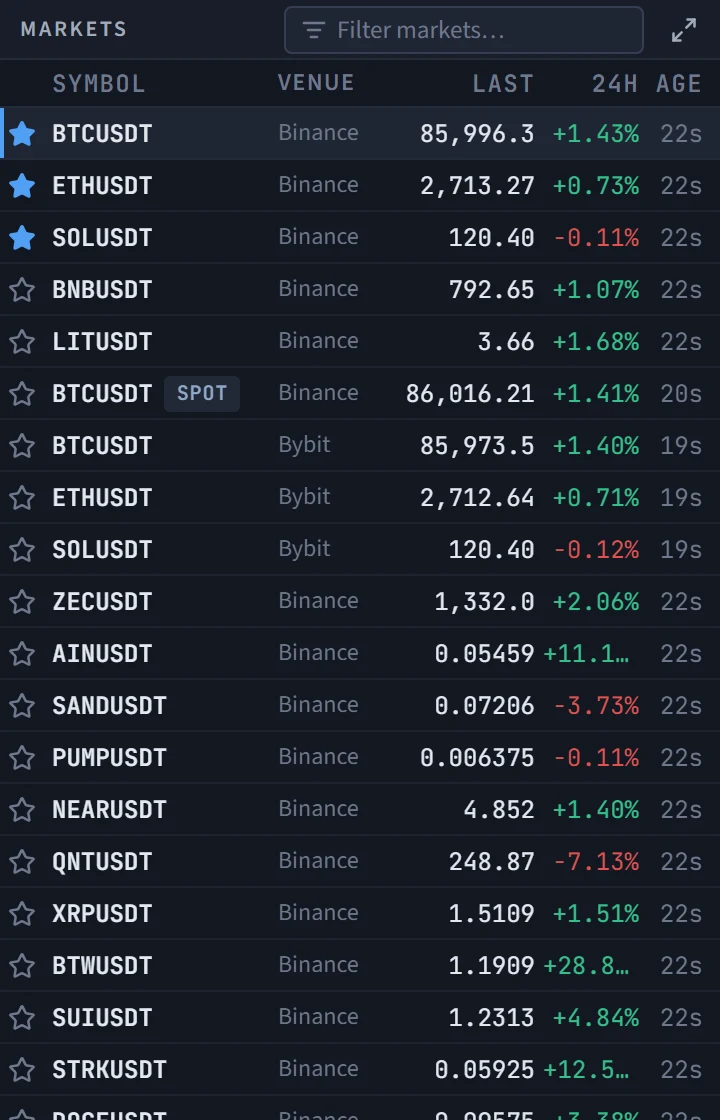This screenshot has height=1120, width=720.
Task: Star the BTCUSDT SPOT market
Action: 22,394
